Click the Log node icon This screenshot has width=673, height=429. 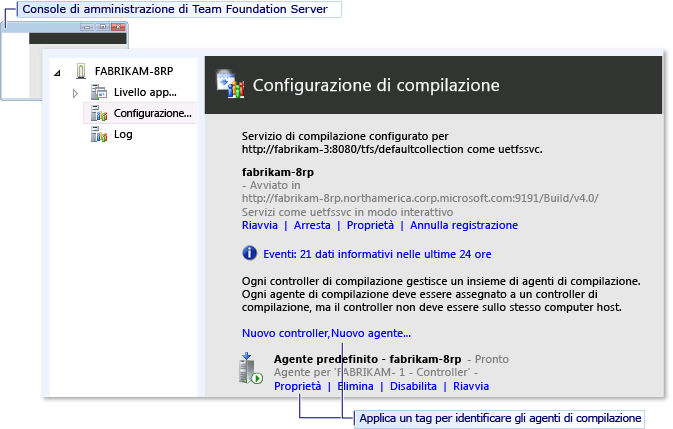(99, 134)
